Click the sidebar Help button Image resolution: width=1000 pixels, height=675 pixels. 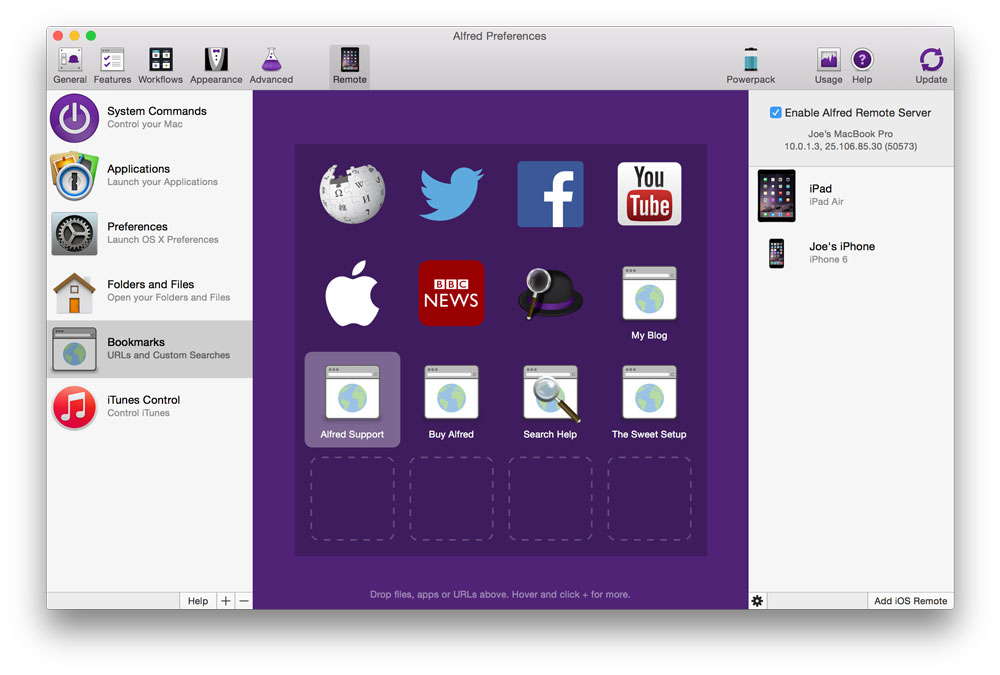198,600
